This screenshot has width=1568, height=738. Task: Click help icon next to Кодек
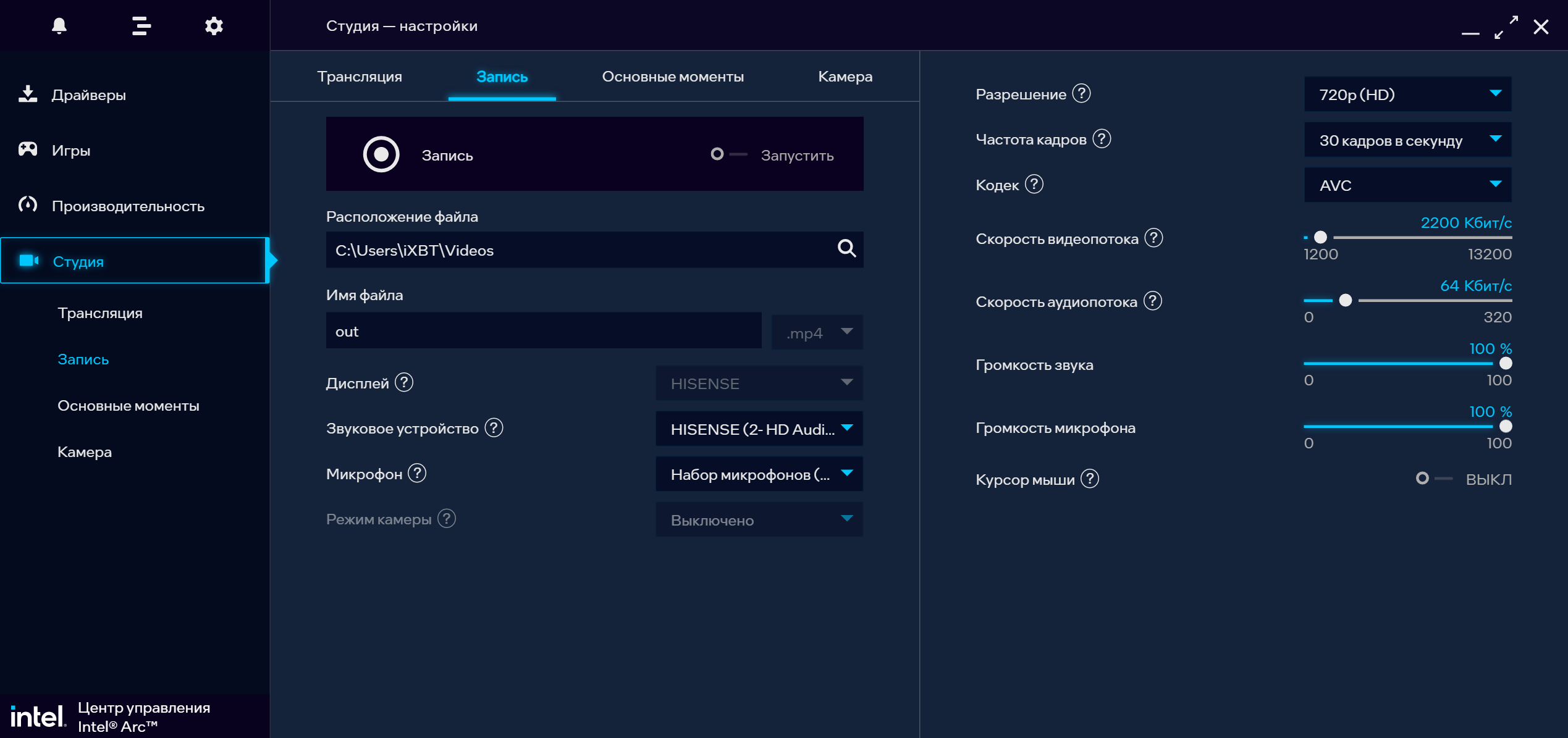pyautogui.click(x=1034, y=184)
